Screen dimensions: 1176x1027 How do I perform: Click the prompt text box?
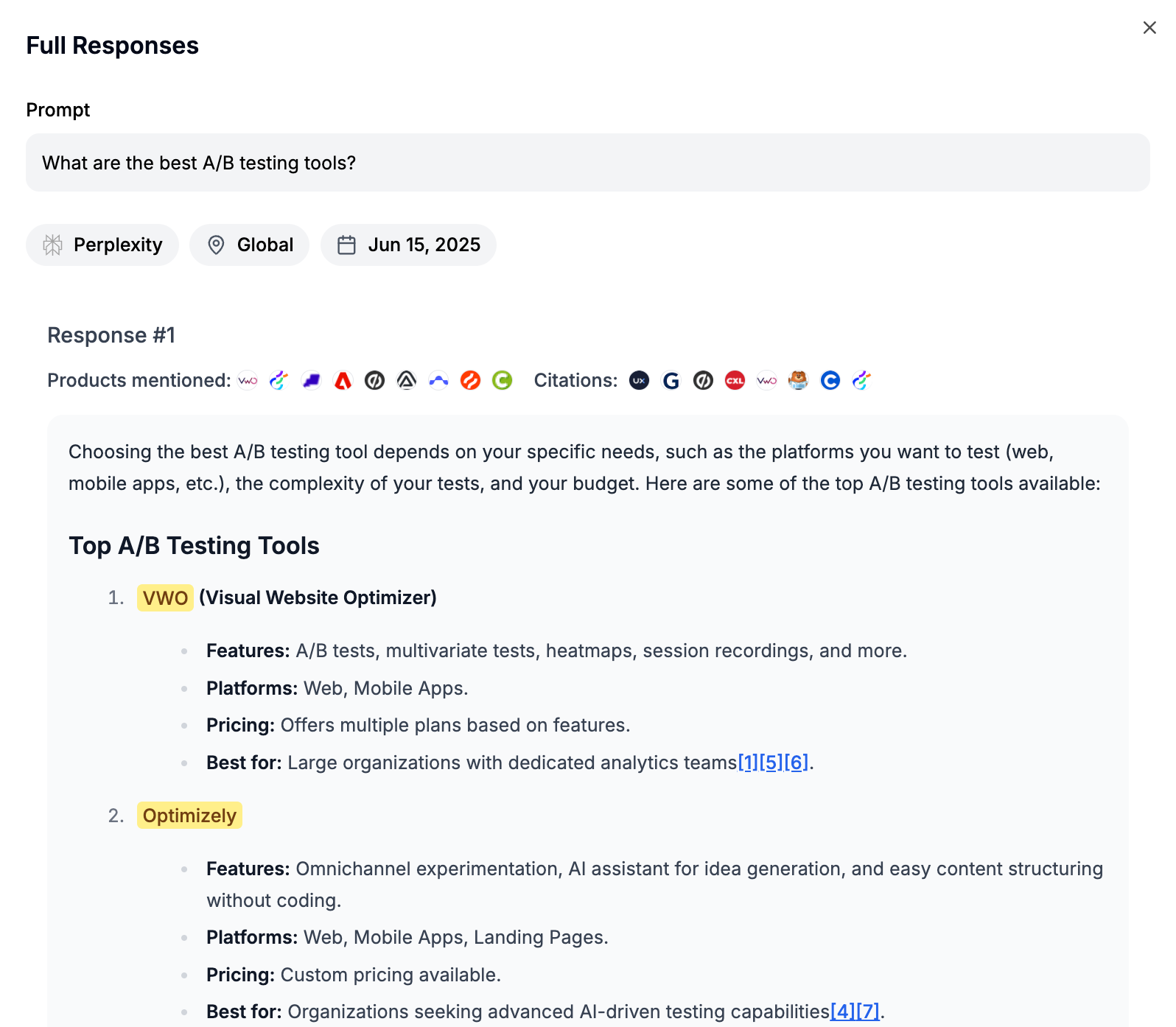[588, 163]
